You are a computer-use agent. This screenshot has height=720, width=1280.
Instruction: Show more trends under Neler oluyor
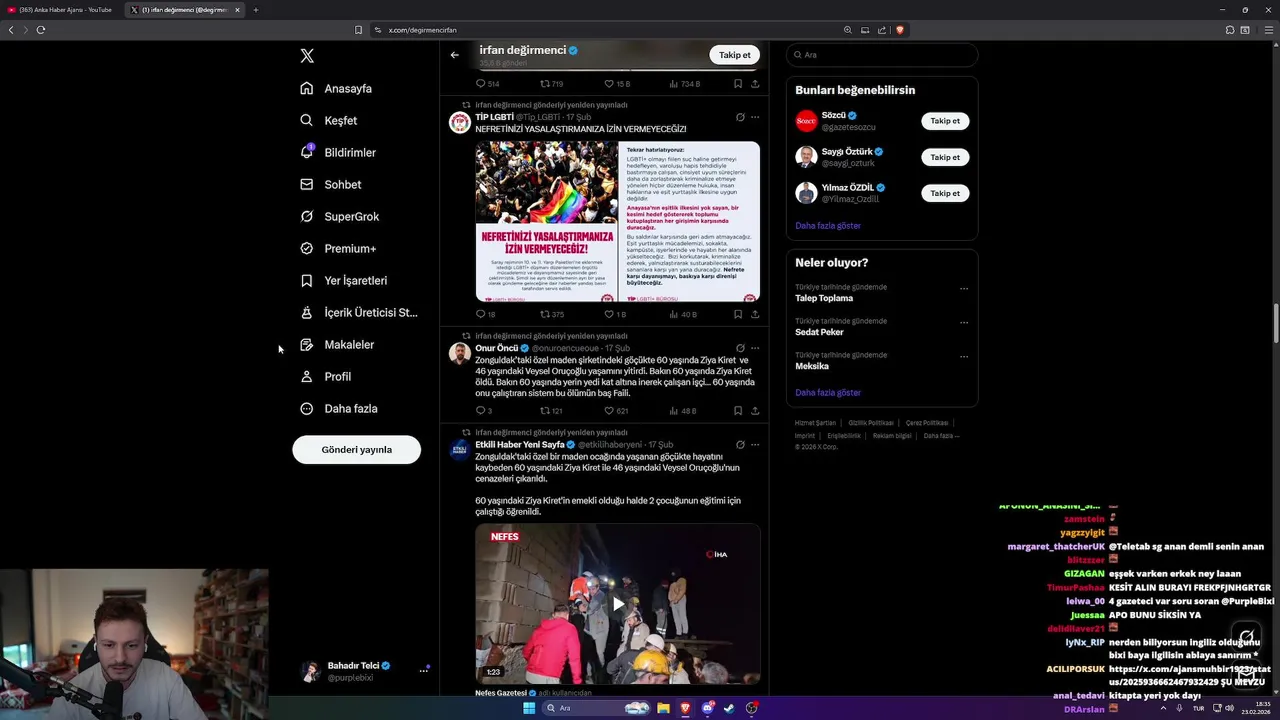(828, 393)
